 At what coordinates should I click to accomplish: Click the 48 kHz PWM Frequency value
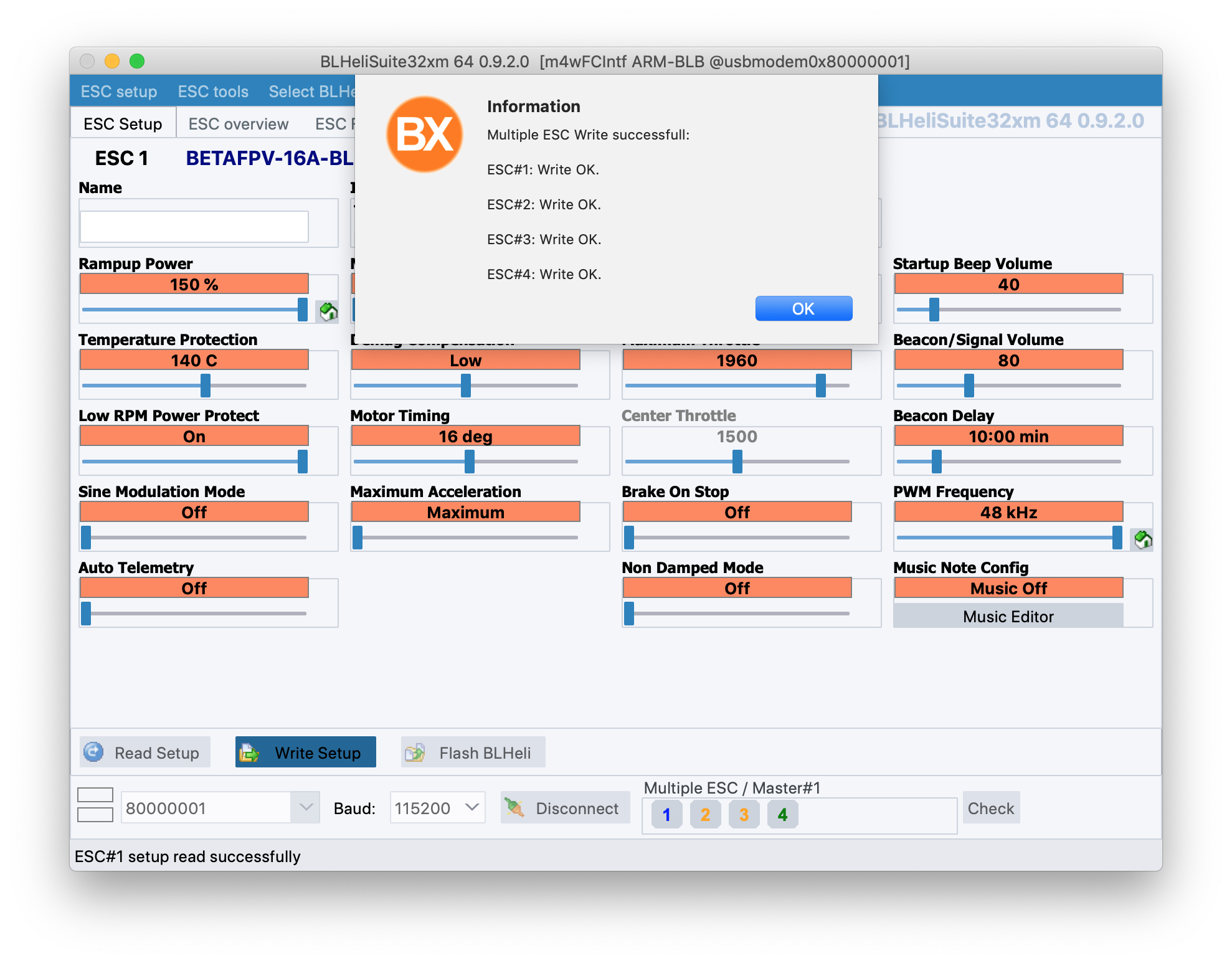coord(1008,512)
